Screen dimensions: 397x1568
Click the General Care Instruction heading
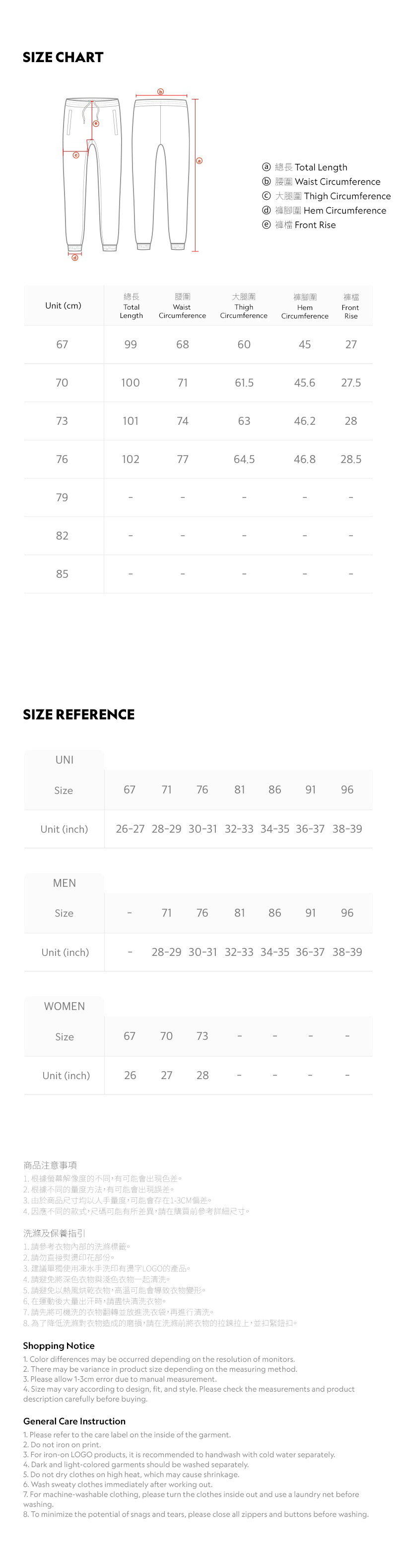click(x=74, y=1421)
